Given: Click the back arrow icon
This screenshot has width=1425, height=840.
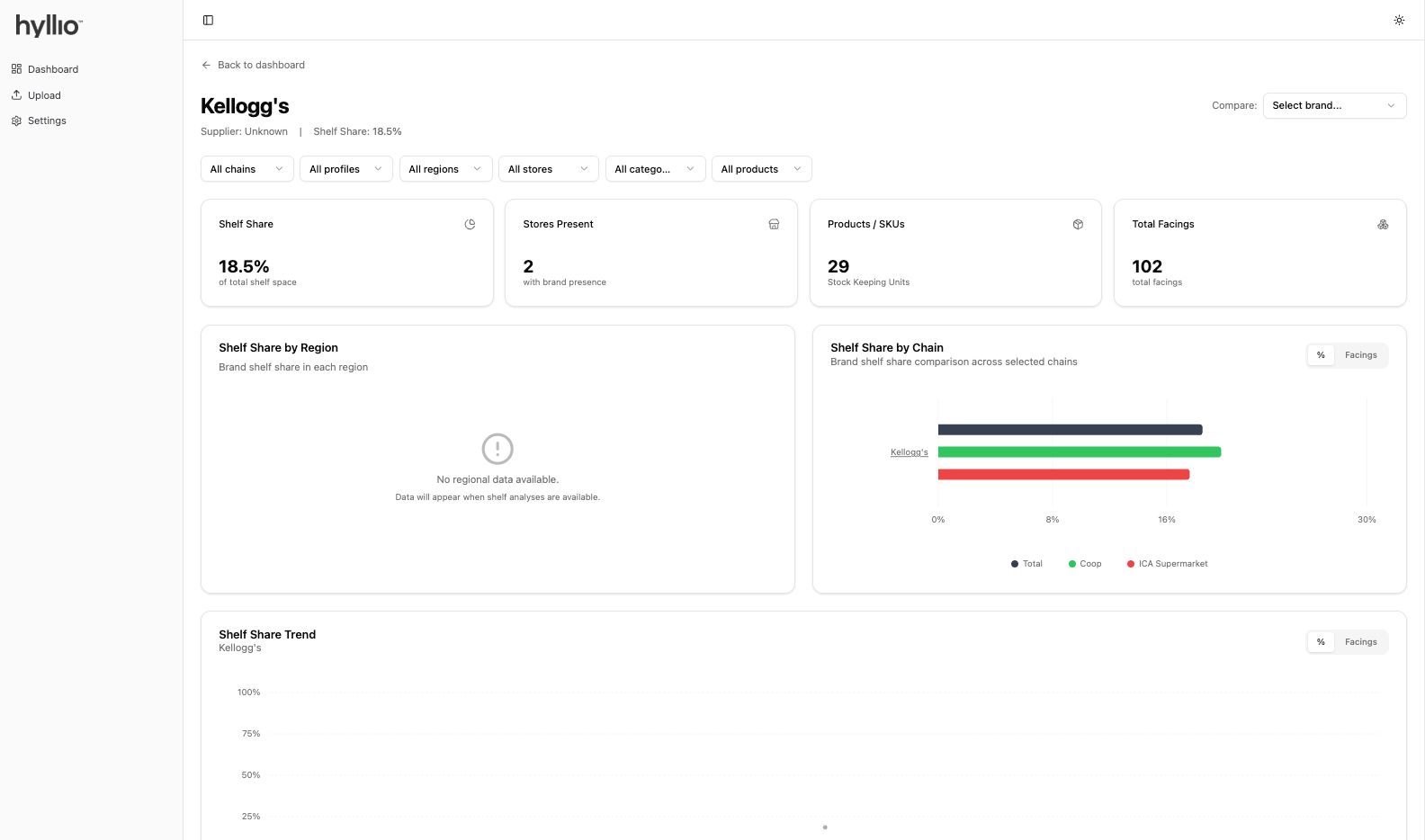Looking at the screenshot, I should [x=206, y=65].
